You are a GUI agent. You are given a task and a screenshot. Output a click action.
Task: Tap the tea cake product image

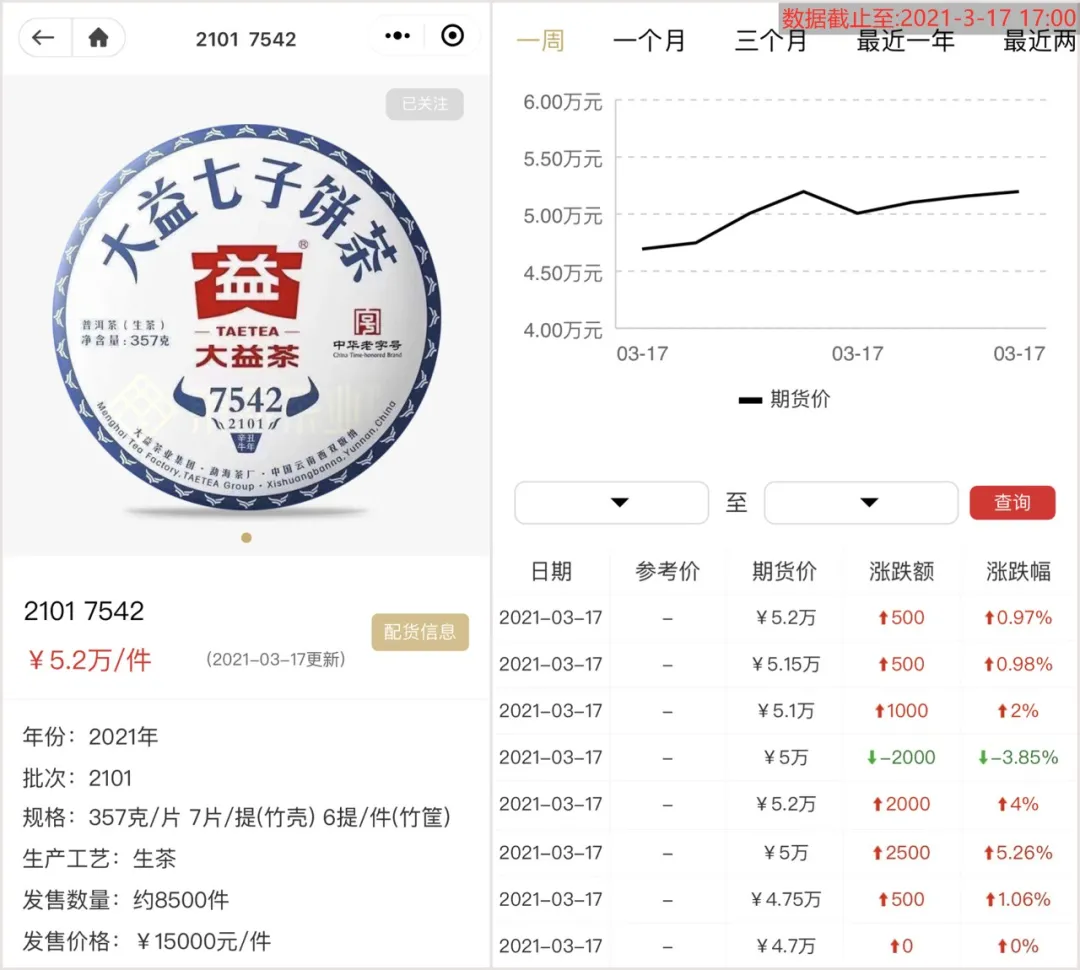click(247, 318)
